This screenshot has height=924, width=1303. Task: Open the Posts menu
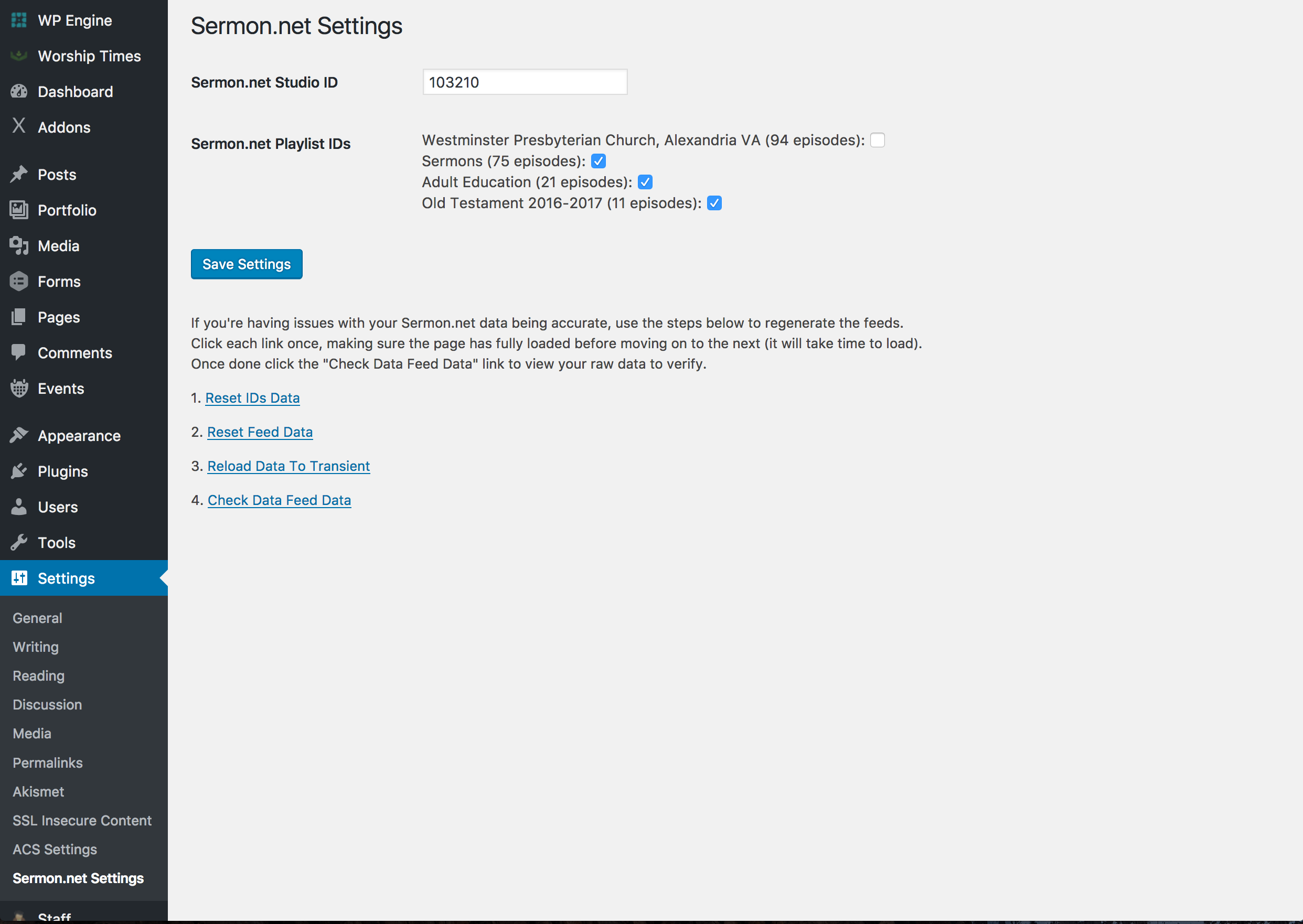[x=57, y=175]
